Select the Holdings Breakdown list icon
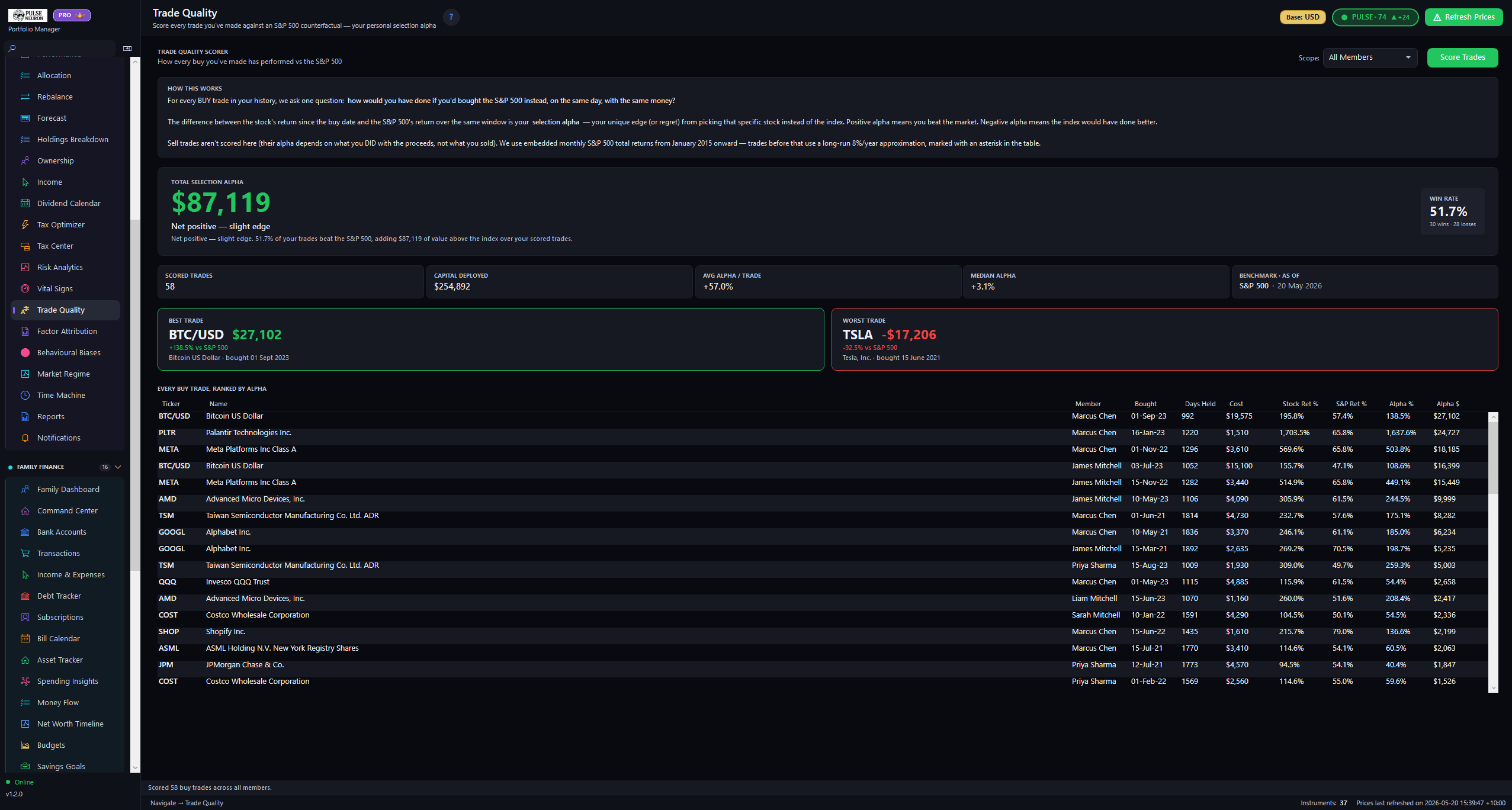1512x810 pixels. (x=25, y=139)
